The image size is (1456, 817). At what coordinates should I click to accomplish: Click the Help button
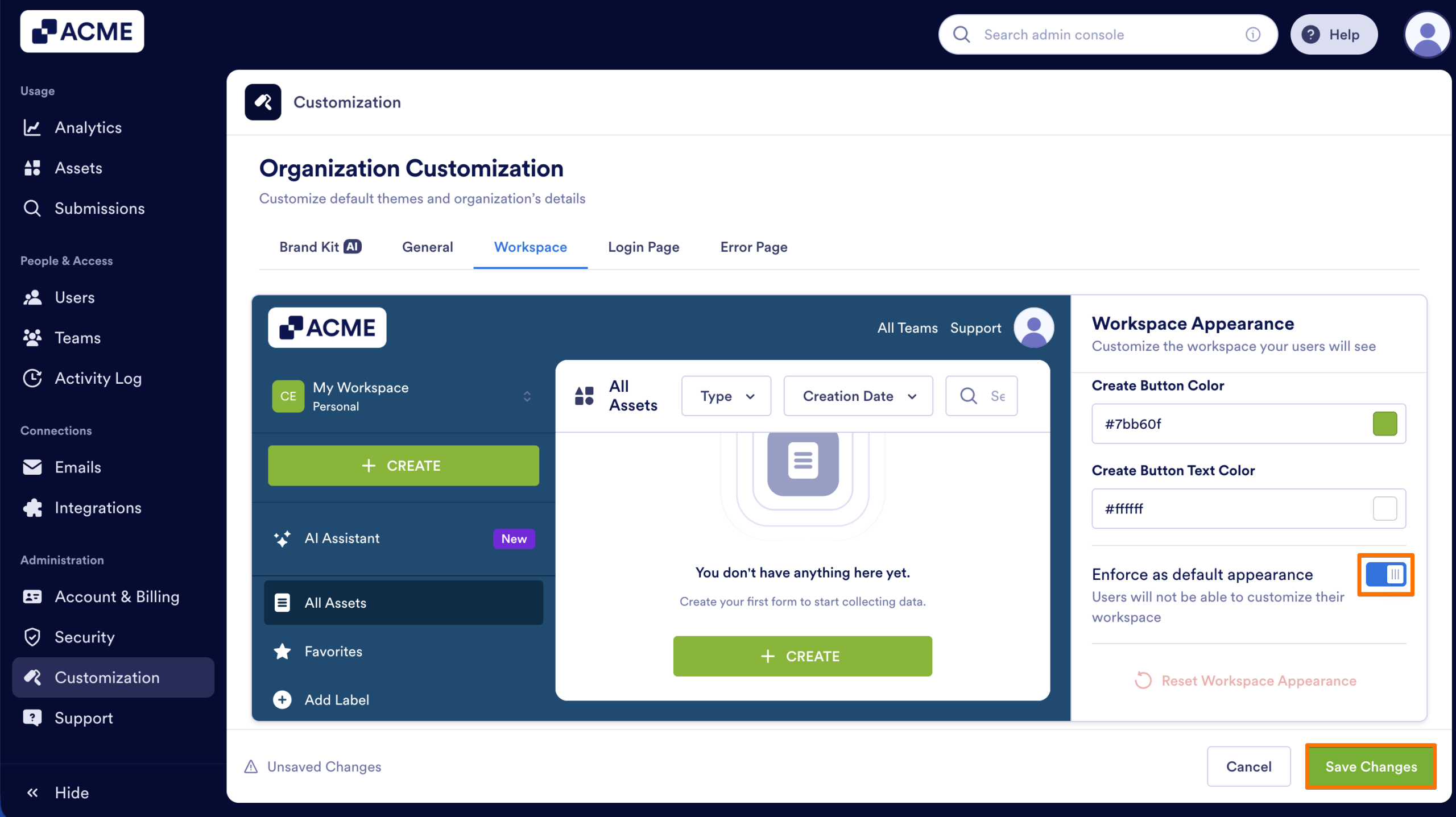pos(1334,34)
